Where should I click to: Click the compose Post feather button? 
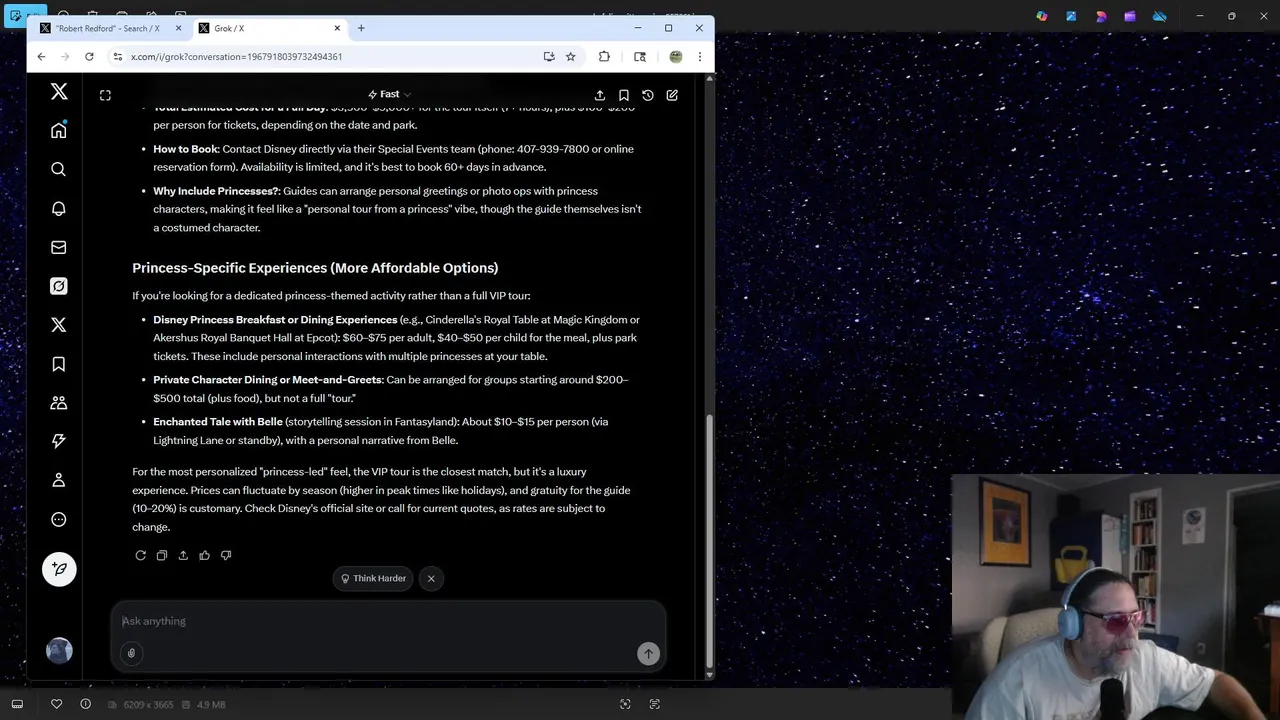pyautogui.click(x=59, y=569)
